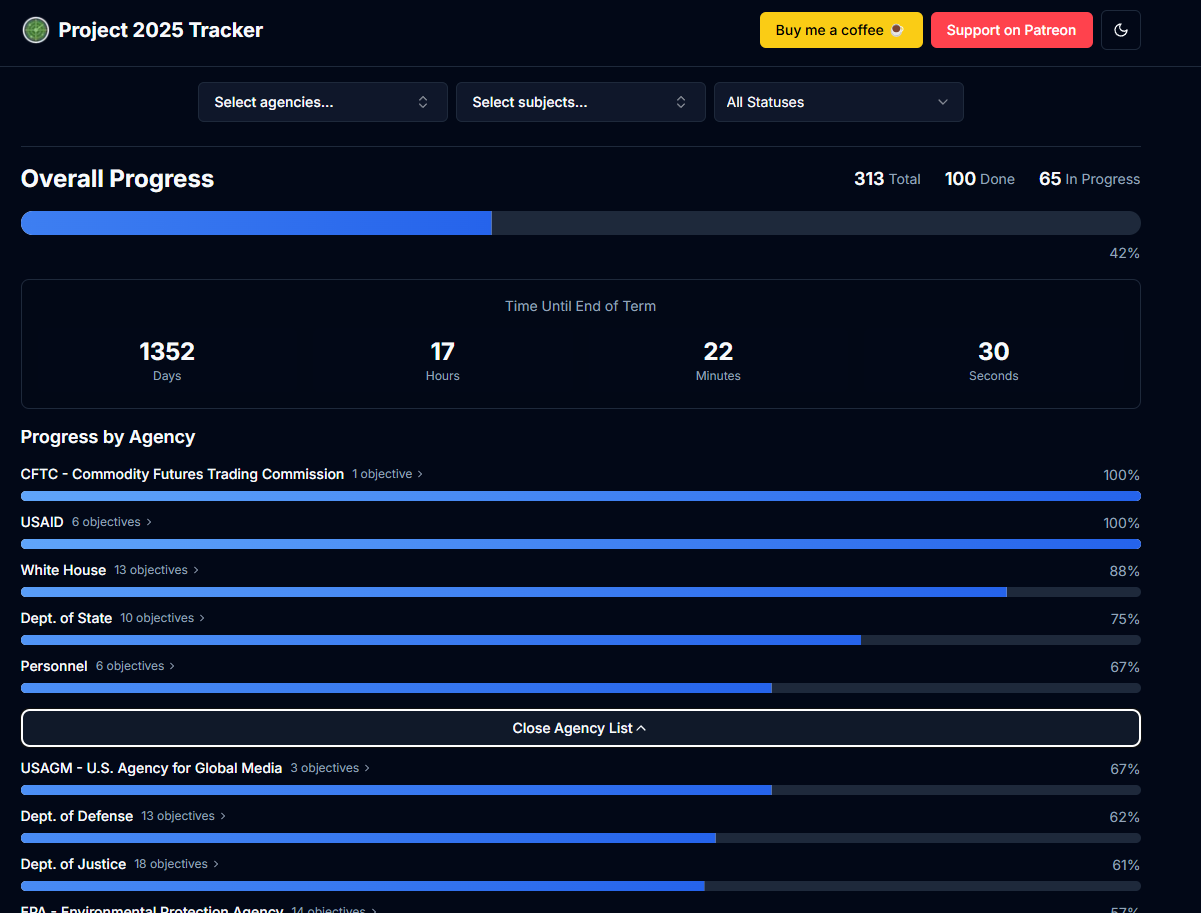Viewport: 1201px width, 913px height.
Task: Click the Close Agency List button
Action: click(x=581, y=728)
